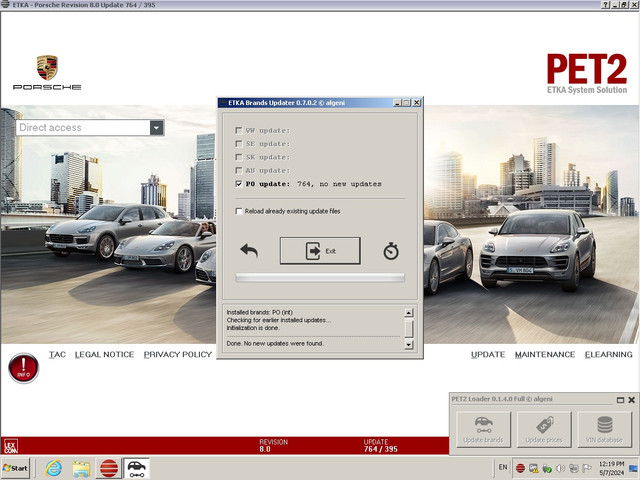Open the ELEARNING link
This screenshot has width=640, height=480.
tap(609, 354)
